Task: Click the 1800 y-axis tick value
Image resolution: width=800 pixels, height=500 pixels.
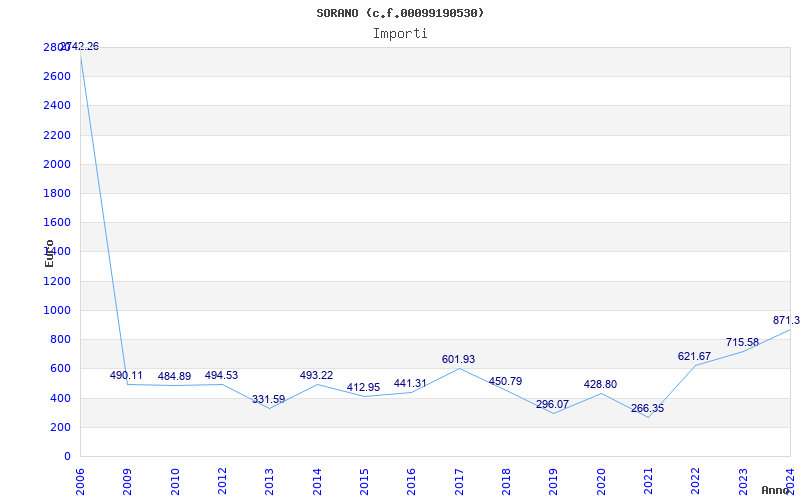Action: [x=57, y=193]
